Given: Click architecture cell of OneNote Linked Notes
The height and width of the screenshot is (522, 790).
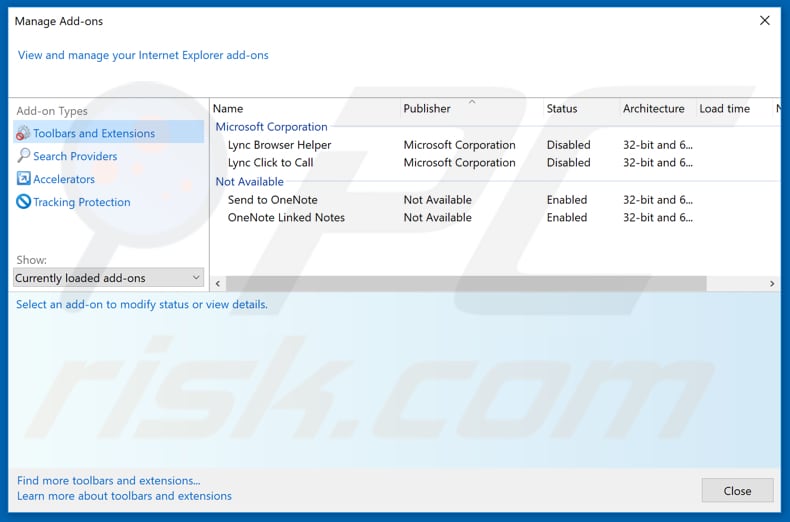Looking at the screenshot, I should [658, 218].
